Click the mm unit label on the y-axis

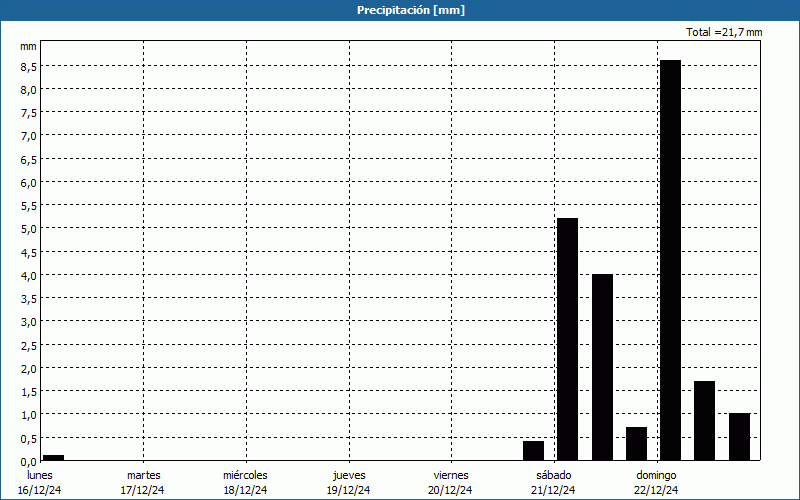point(28,46)
